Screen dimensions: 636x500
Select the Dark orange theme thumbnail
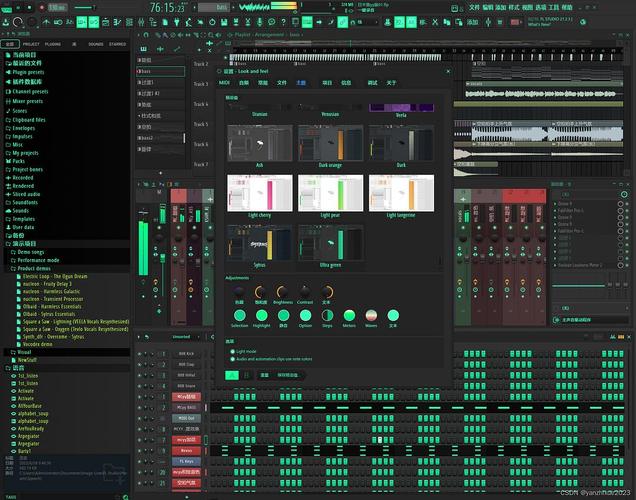click(330, 143)
